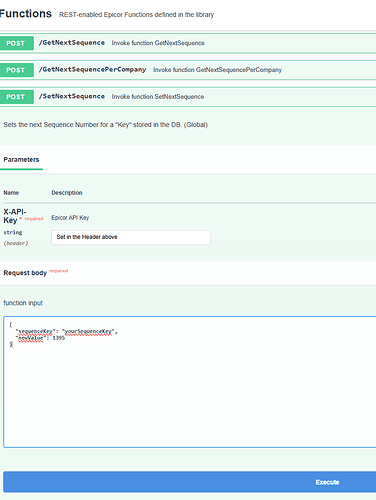Expand the /GetNextSequencePerCompany endpoint path
The image size is (376, 500).
(92, 69)
